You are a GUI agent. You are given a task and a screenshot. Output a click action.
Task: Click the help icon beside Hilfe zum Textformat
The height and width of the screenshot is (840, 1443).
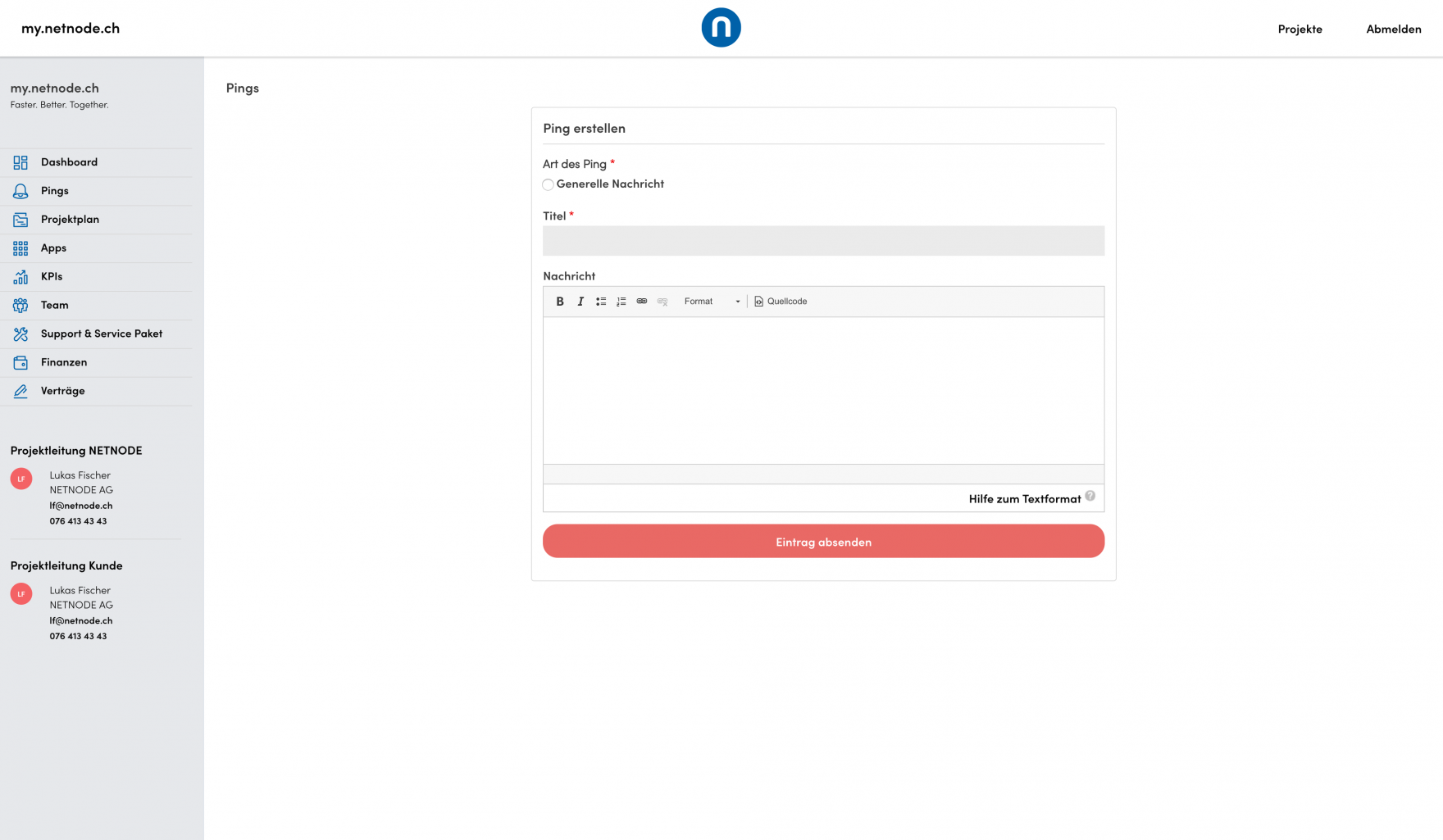tap(1090, 496)
